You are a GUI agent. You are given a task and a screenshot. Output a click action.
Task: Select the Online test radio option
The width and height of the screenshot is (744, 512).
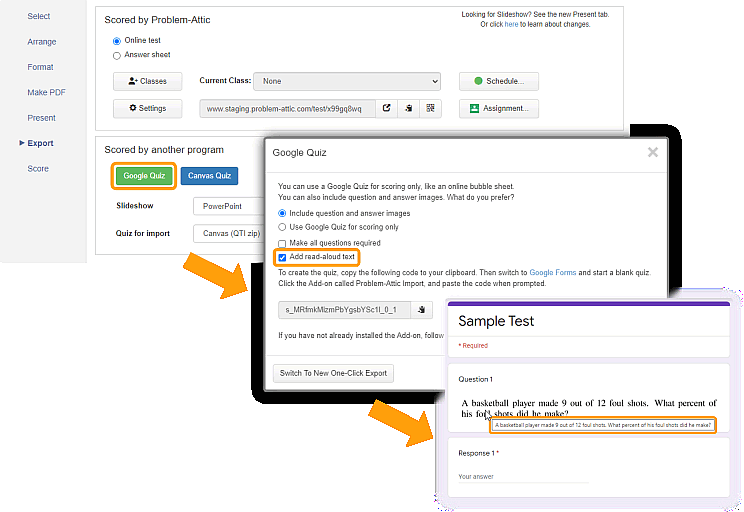pyautogui.click(x=117, y=41)
